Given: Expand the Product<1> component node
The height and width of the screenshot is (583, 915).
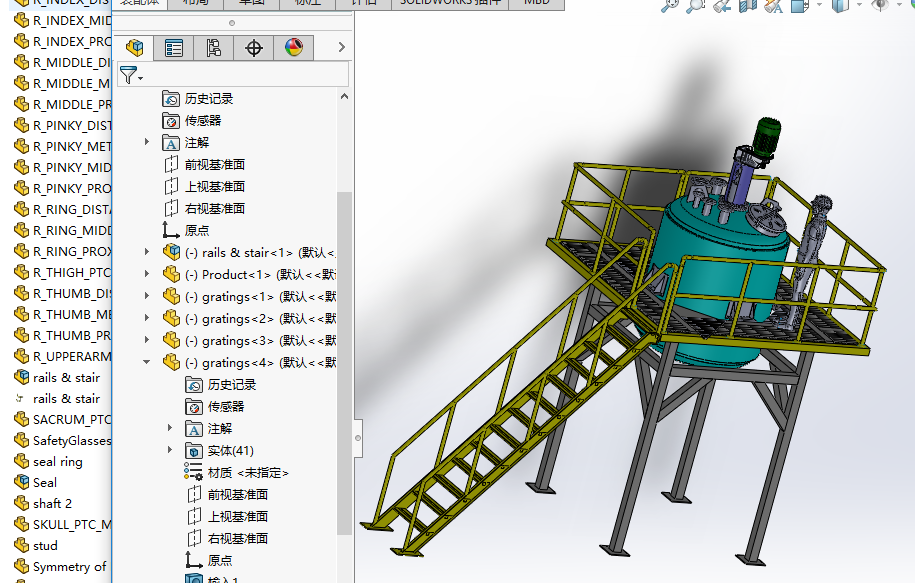Looking at the screenshot, I should [x=147, y=274].
